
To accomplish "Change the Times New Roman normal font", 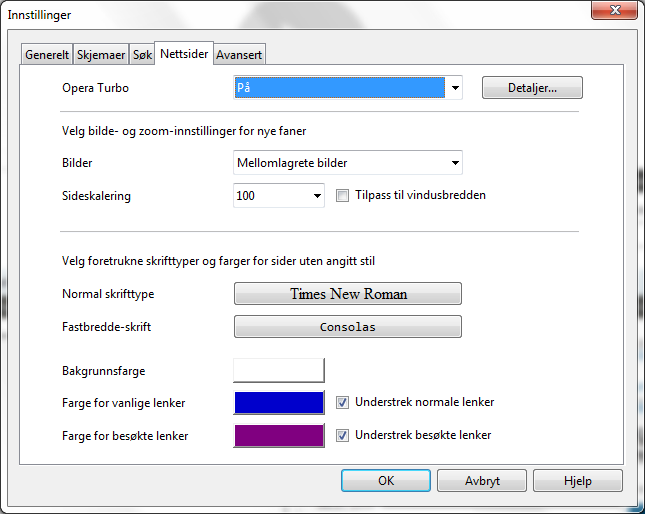I will pyautogui.click(x=348, y=294).
